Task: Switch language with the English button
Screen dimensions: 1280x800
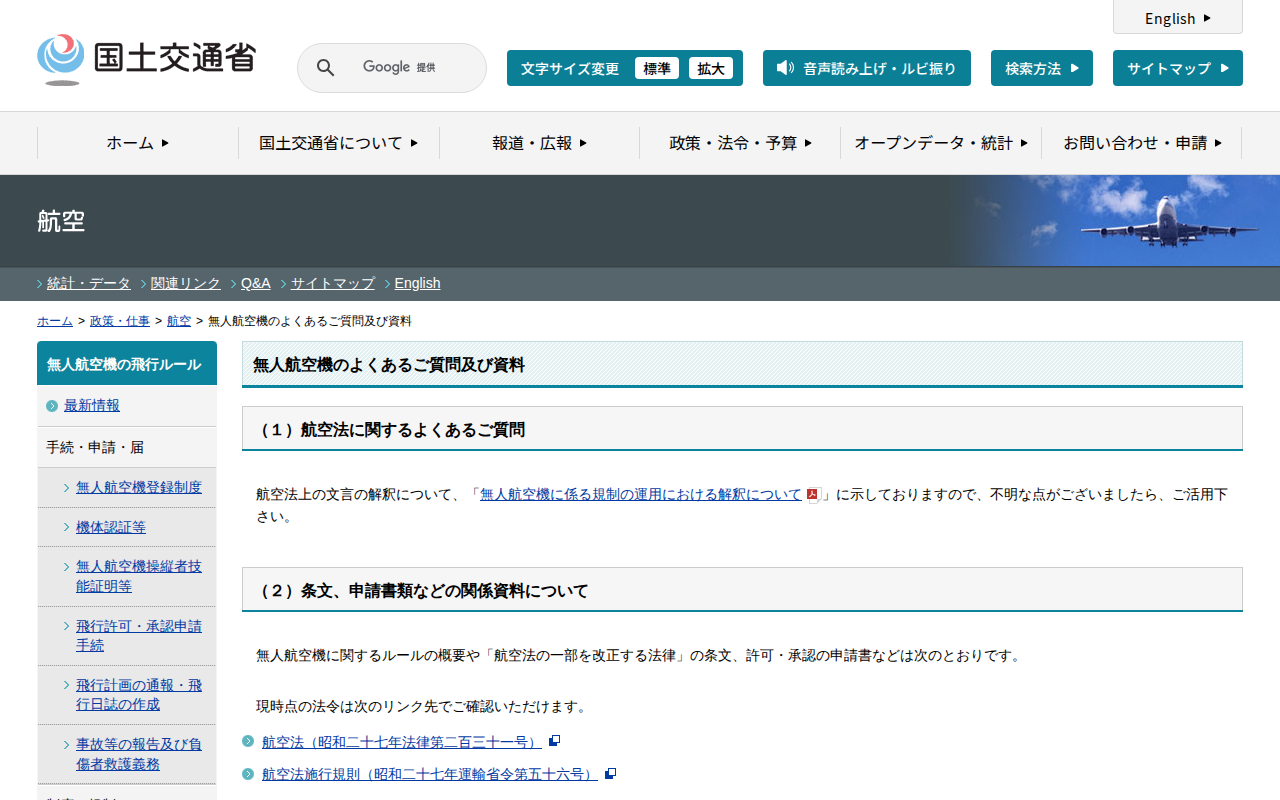Action: click(1177, 18)
